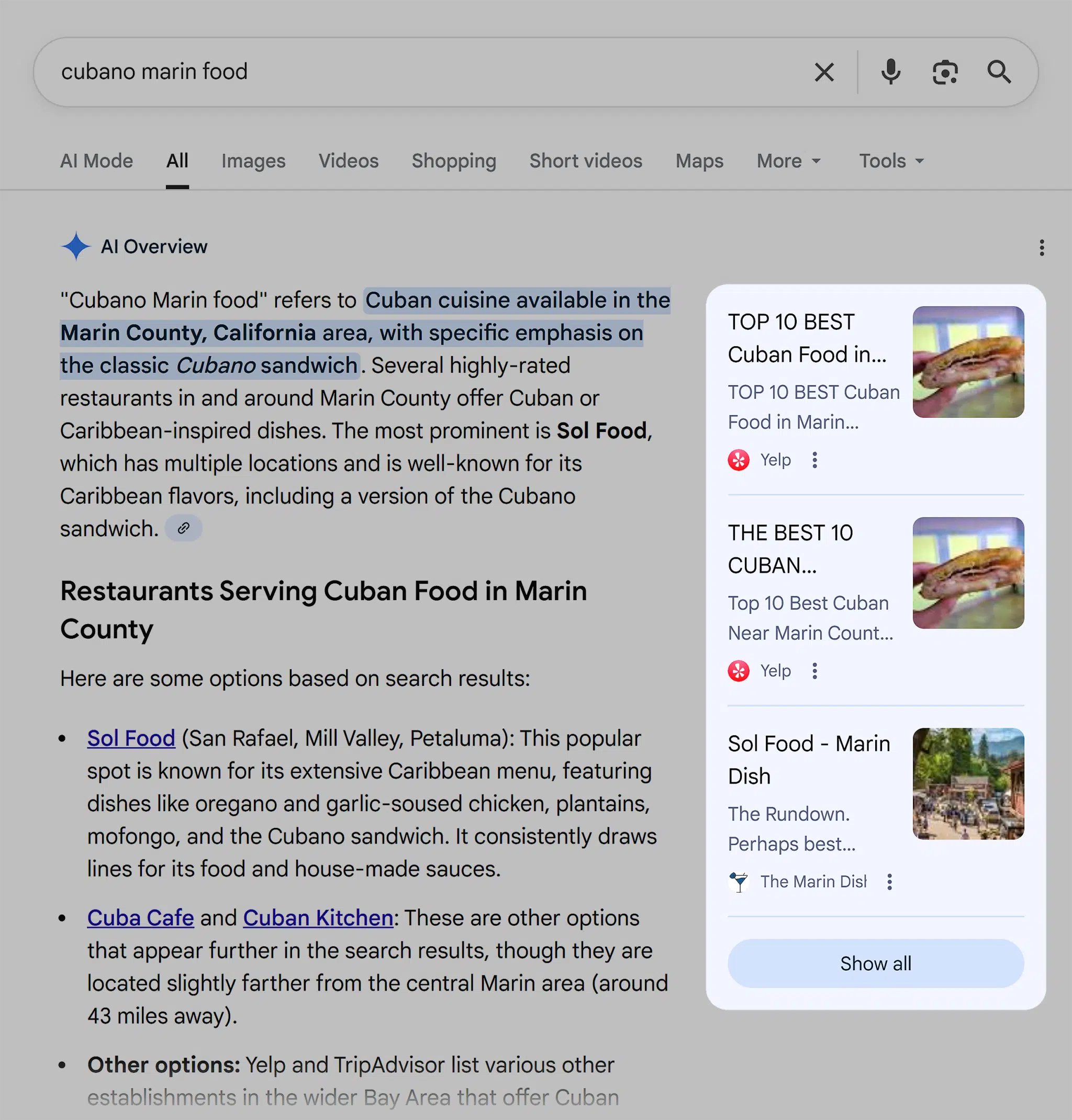Click the AI Overview sparkle icon

coord(76,246)
